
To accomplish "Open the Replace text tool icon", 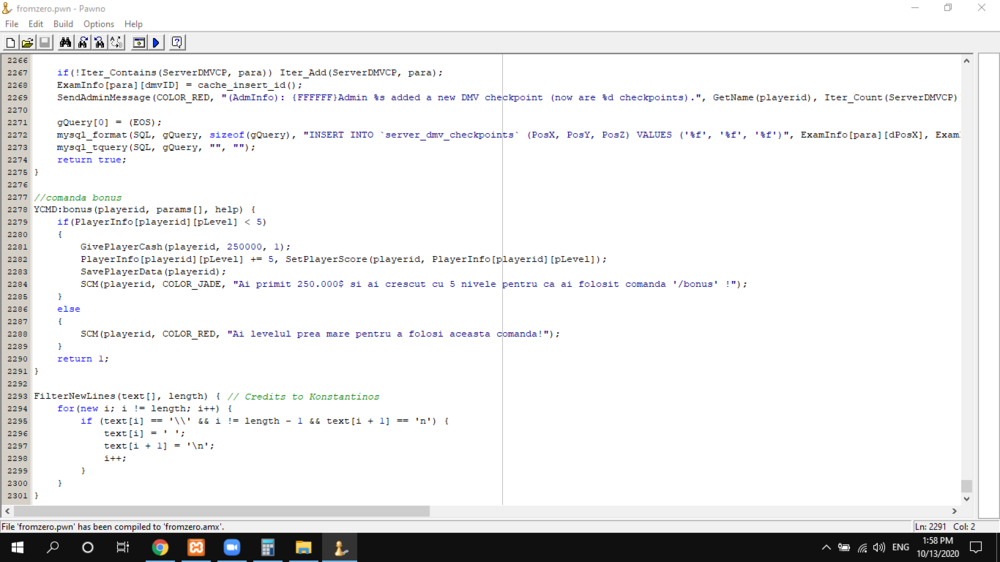I will pos(116,43).
